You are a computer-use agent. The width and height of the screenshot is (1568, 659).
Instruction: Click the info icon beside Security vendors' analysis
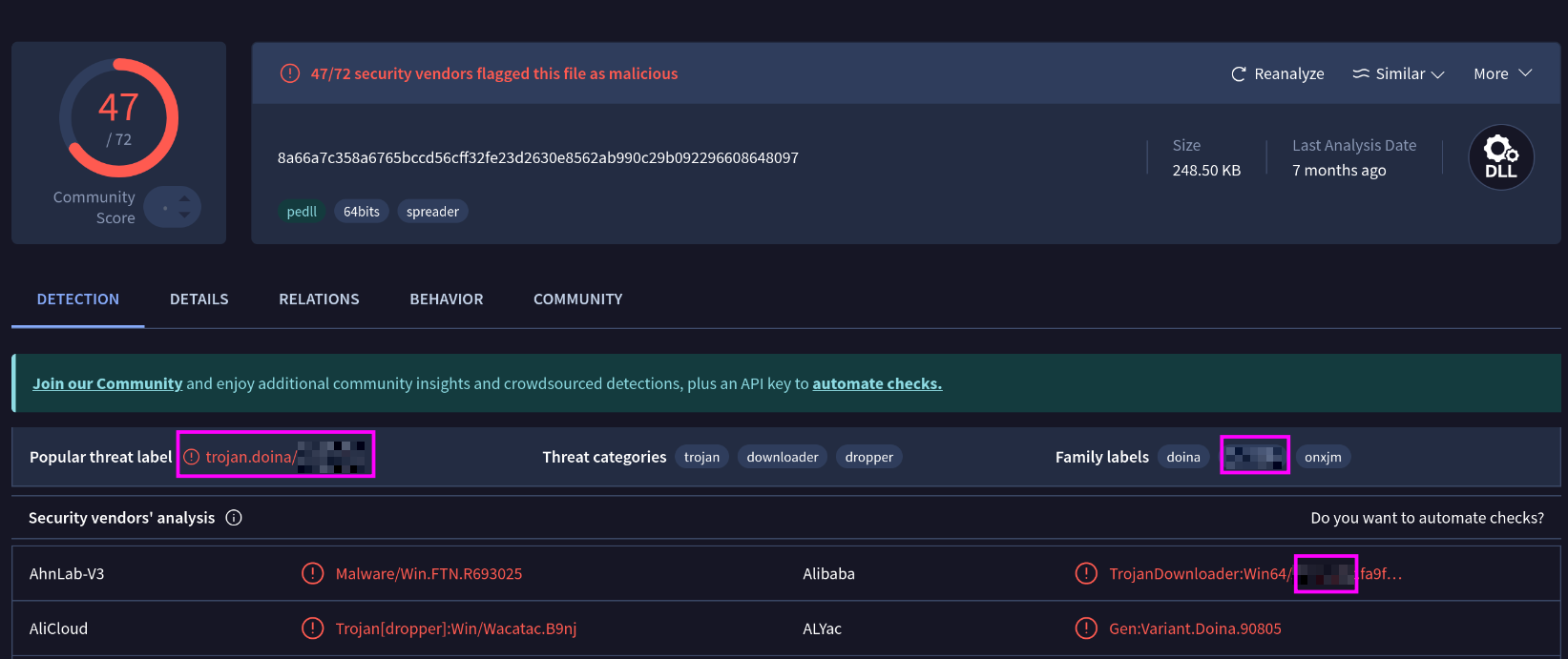tap(234, 518)
